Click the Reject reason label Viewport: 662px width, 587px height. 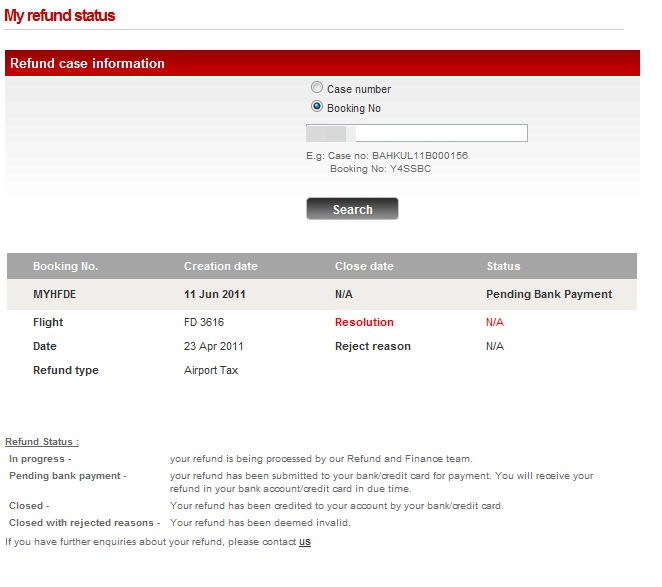[x=373, y=346]
